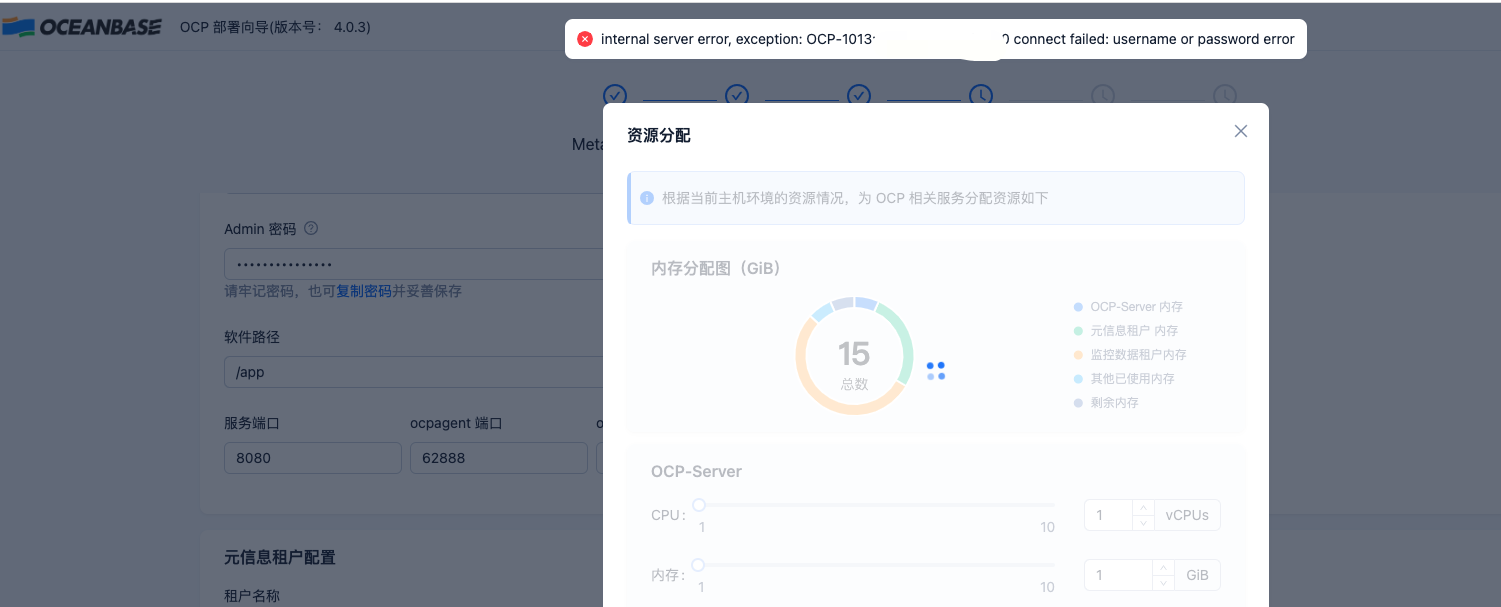Click the OCP-Server CPU slider handle
Screen dimensions: 1501x607
coord(699,505)
